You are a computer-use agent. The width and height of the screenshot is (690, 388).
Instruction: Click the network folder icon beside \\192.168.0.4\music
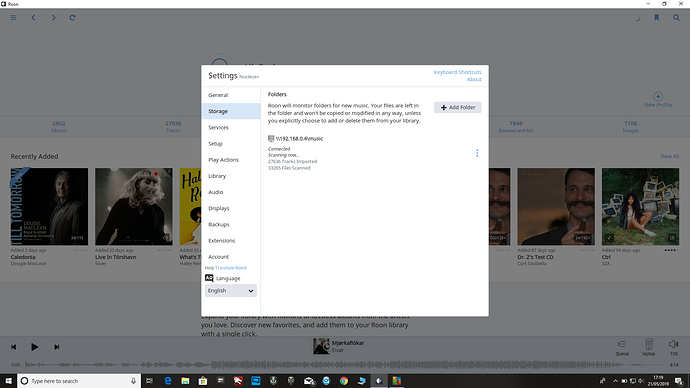click(x=271, y=139)
